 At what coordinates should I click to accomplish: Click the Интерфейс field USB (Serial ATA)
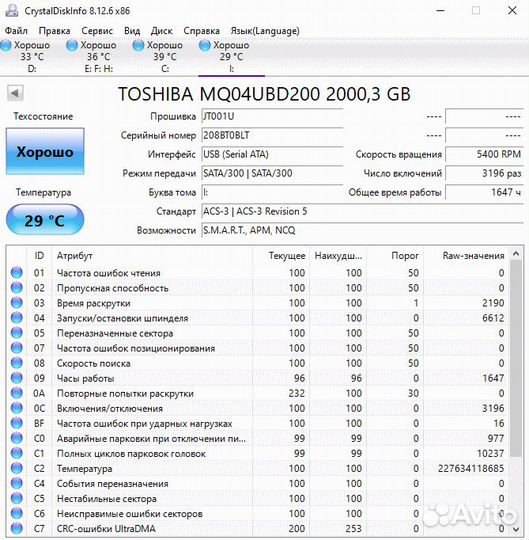272,154
